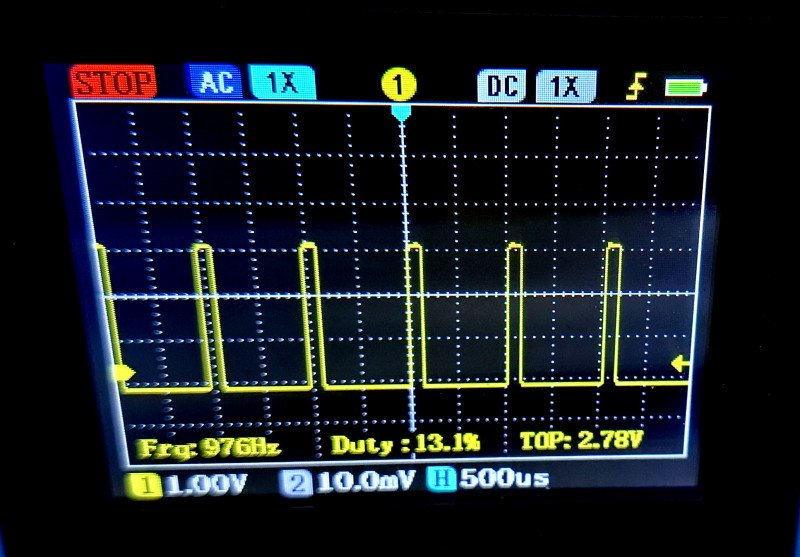Click the rising edge trigger icon
Screen dimensions: 800x557
[x=635, y=88]
